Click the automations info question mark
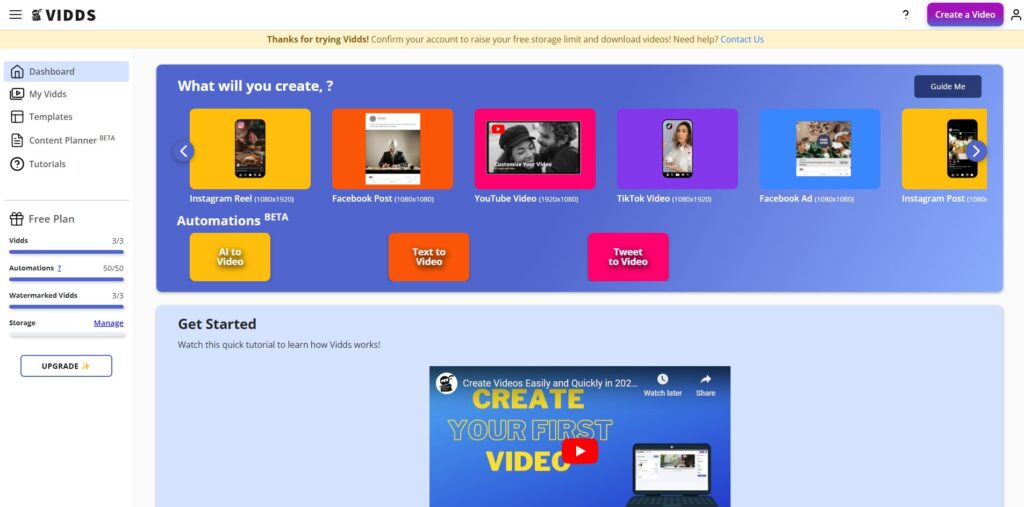Screen dimensions: 1024x507 coord(59,269)
